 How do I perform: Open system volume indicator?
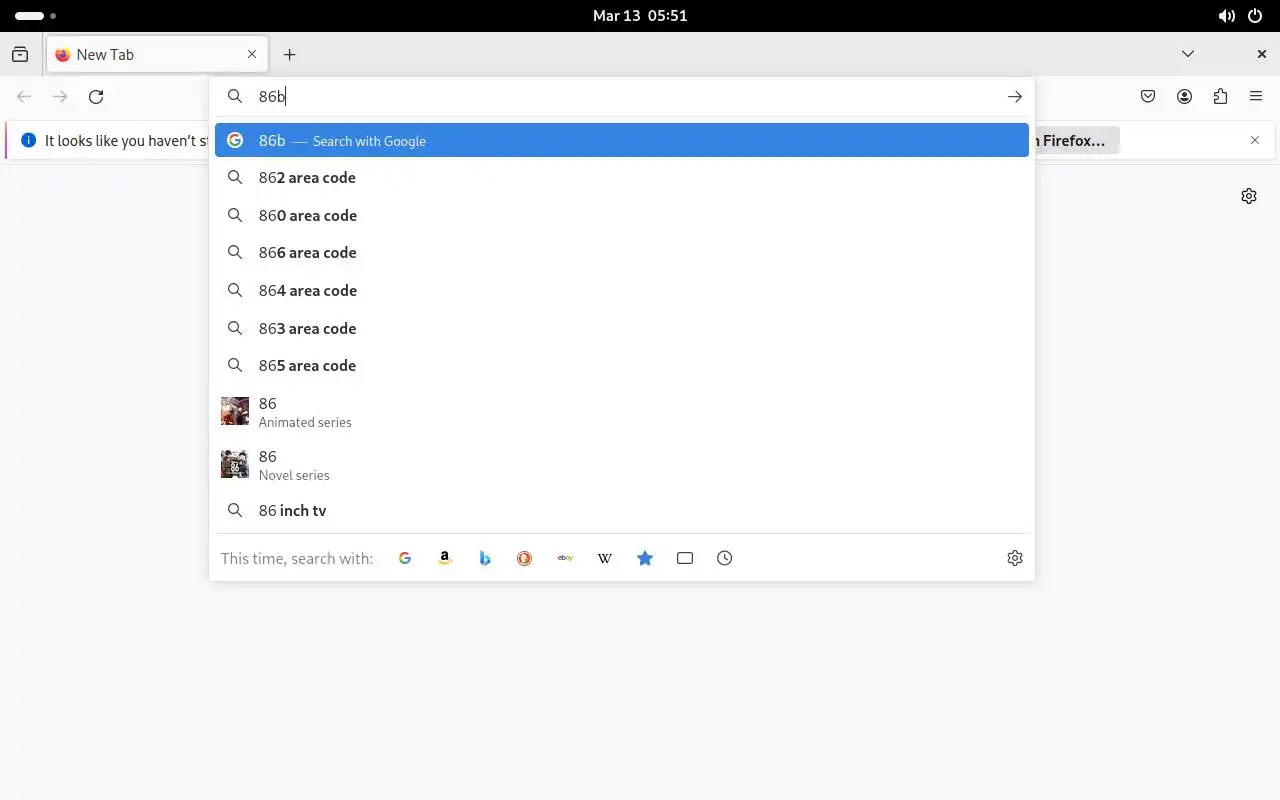[1226, 16]
